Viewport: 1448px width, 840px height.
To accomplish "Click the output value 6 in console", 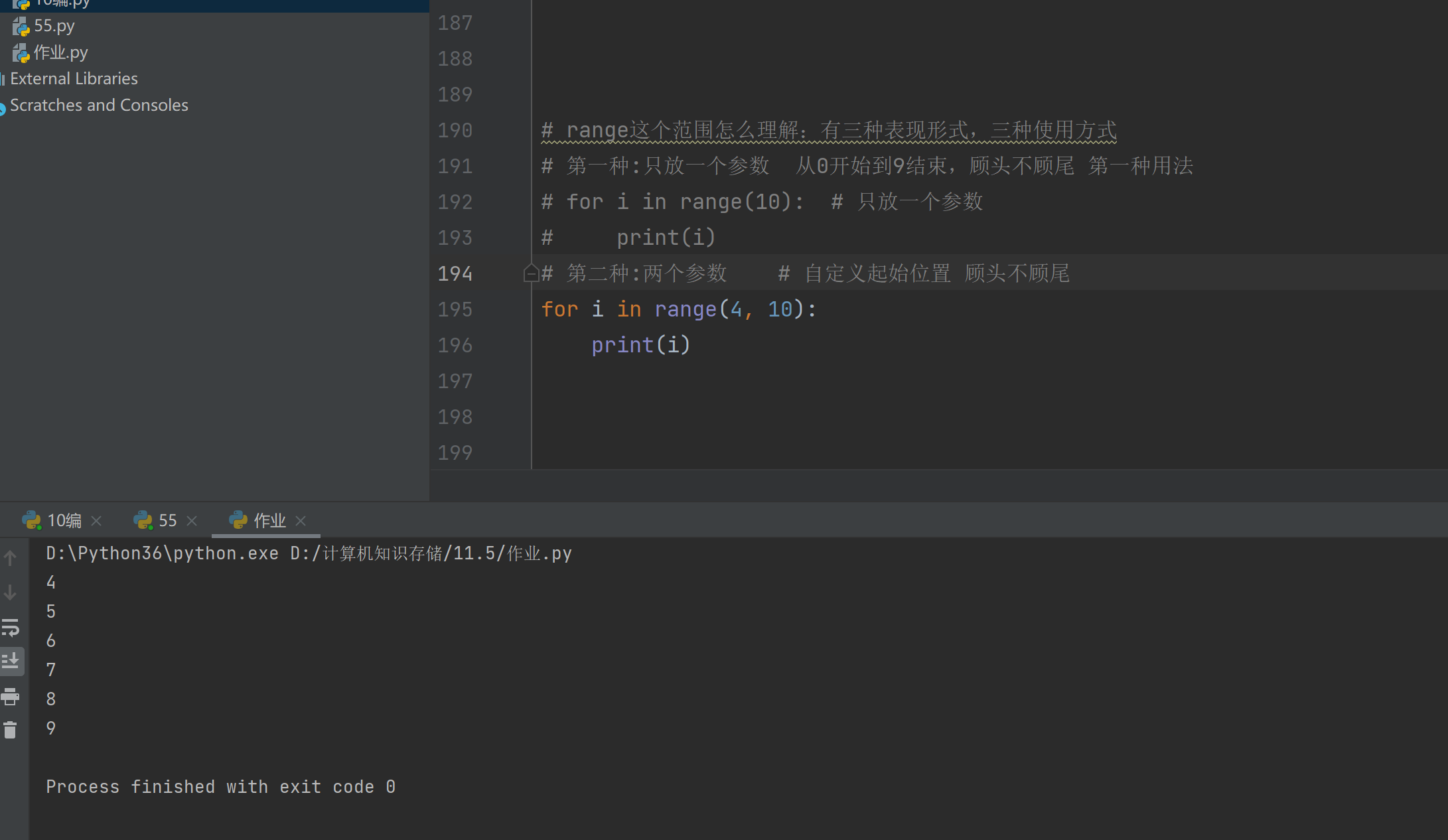I will coord(51,641).
